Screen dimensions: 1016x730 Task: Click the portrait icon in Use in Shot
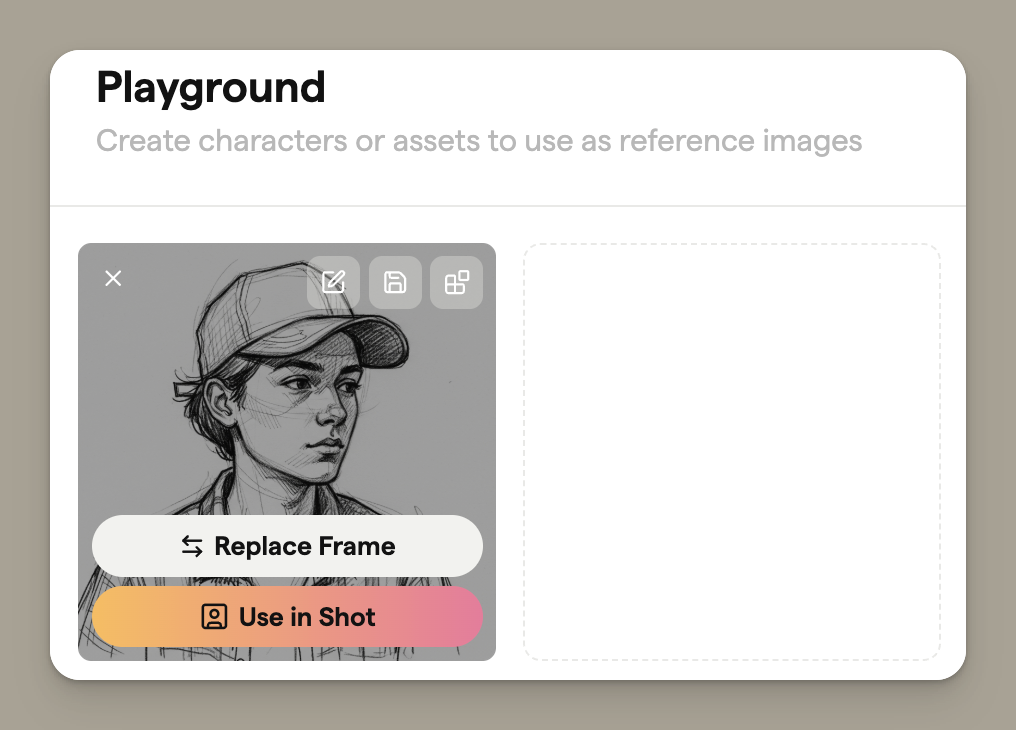tap(214, 617)
